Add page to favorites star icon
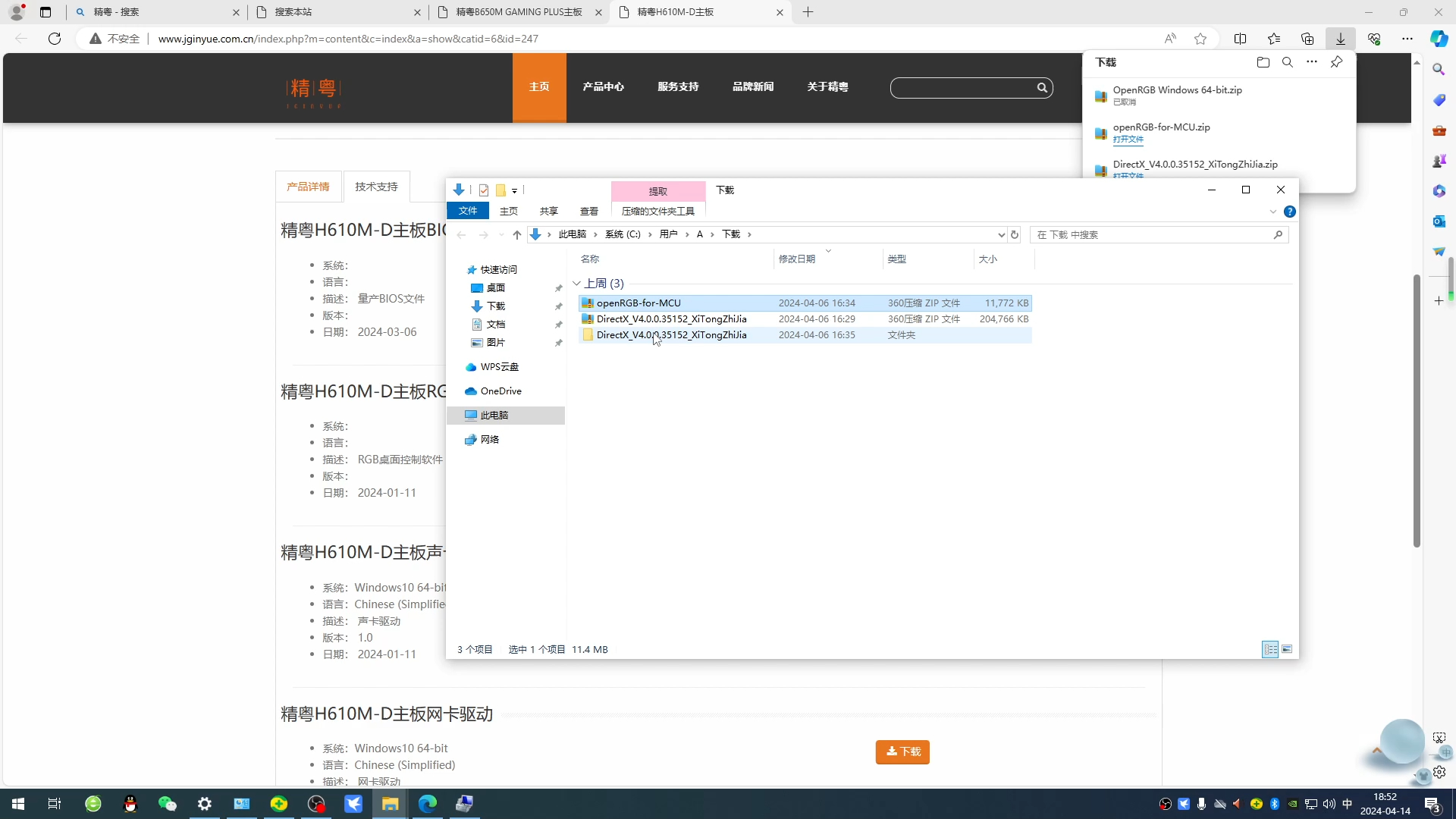1456x819 pixels. [1200, 39]
